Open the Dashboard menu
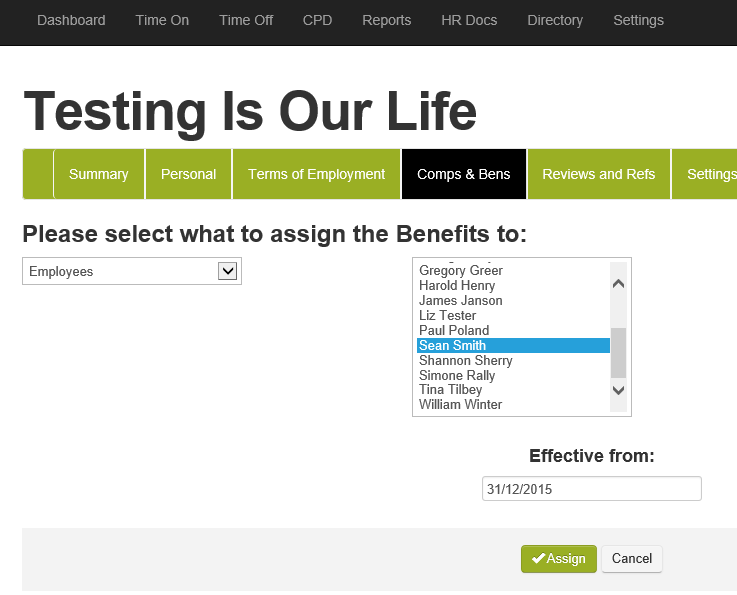The height and width of the screenshot is (595, 737). [x=71, y=20]
